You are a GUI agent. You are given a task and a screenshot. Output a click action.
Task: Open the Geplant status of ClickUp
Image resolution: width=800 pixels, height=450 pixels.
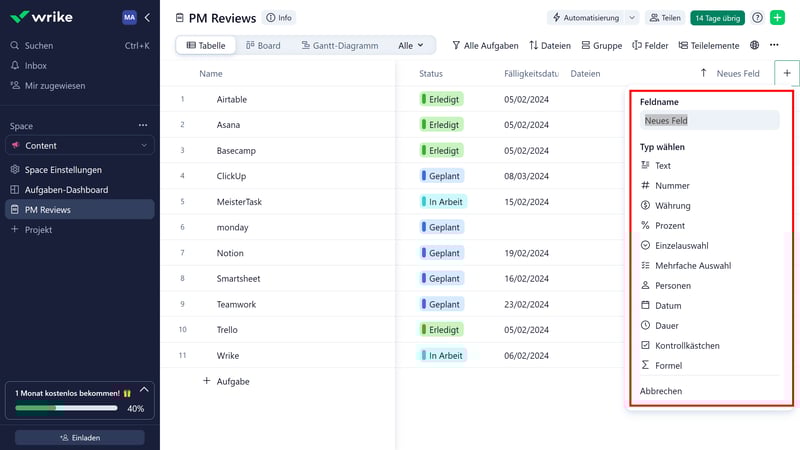point(442,176)
